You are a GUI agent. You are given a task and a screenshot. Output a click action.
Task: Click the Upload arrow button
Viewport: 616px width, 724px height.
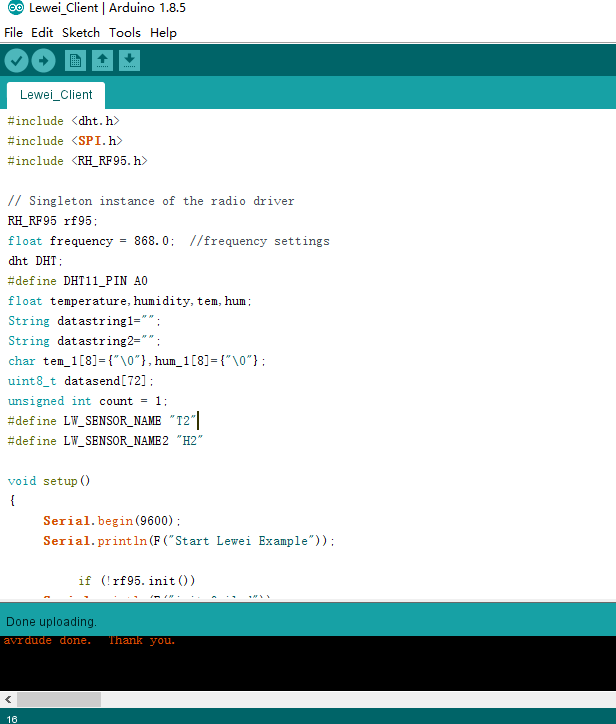(43, 60)
